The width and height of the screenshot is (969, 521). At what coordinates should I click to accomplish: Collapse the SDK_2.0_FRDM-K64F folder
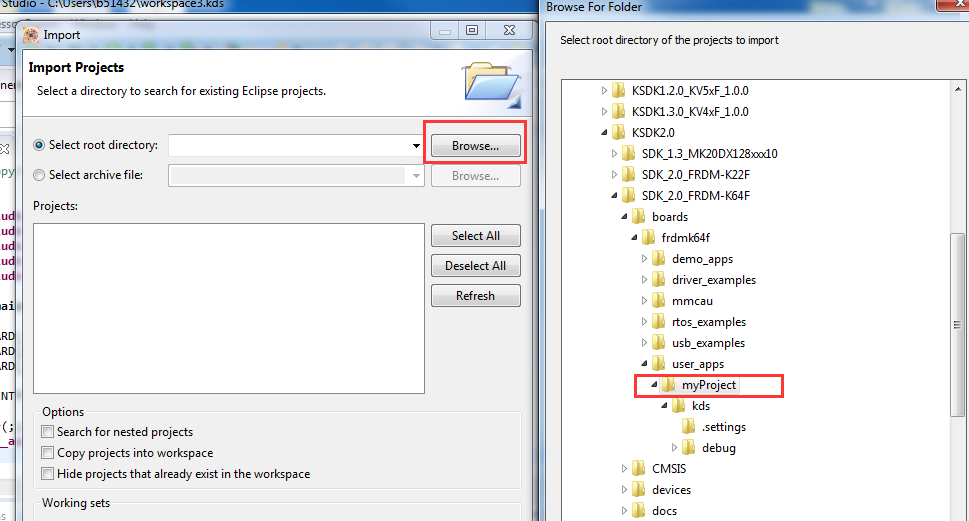coord(614,195)
